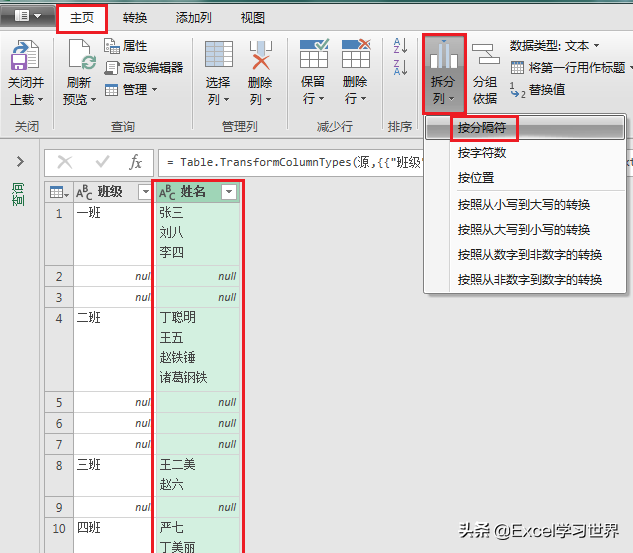Sort ascending with the A-Z icon

pos(400,46)
